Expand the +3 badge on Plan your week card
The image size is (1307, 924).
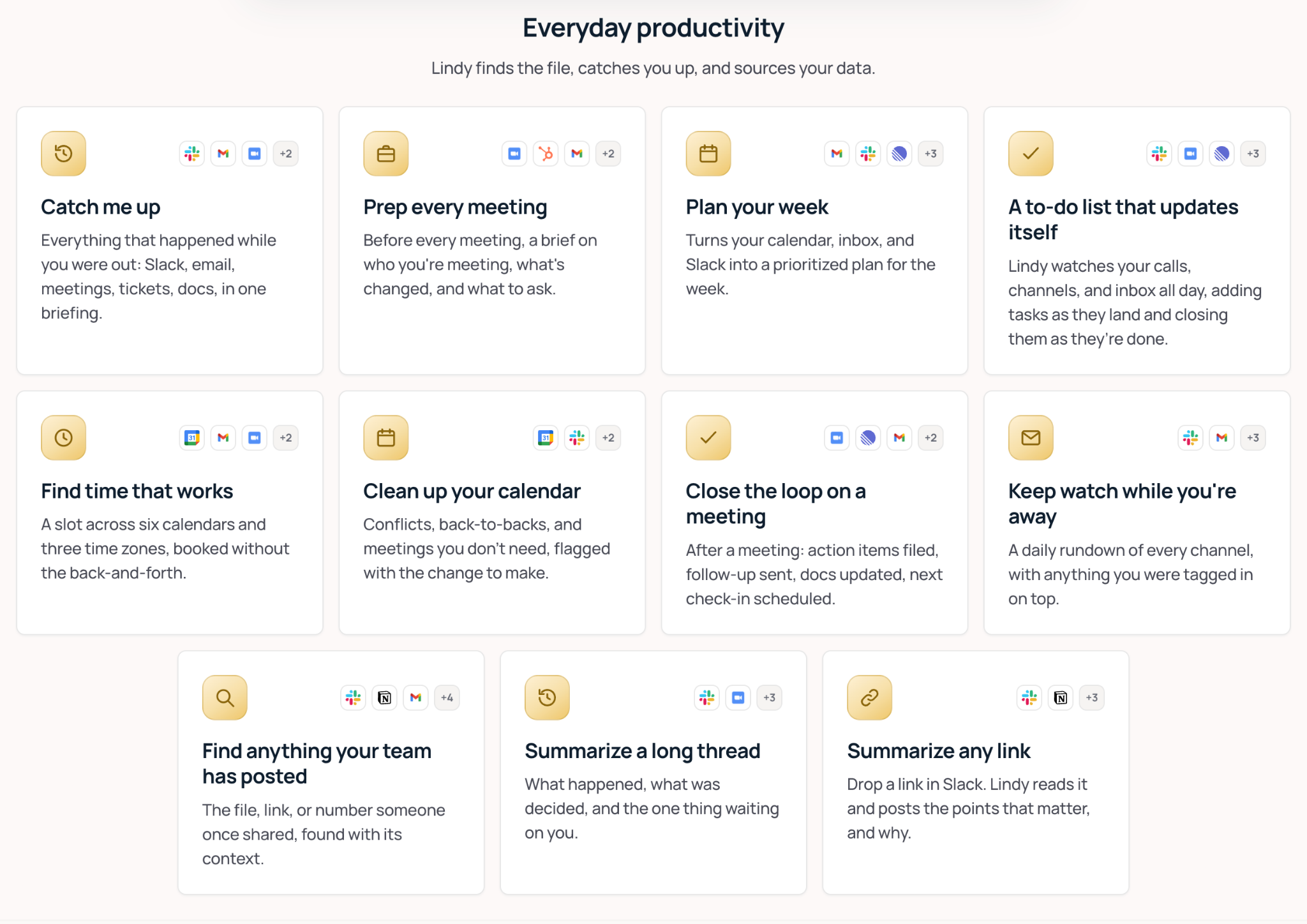pyautogui.click(x=930, y=154)
